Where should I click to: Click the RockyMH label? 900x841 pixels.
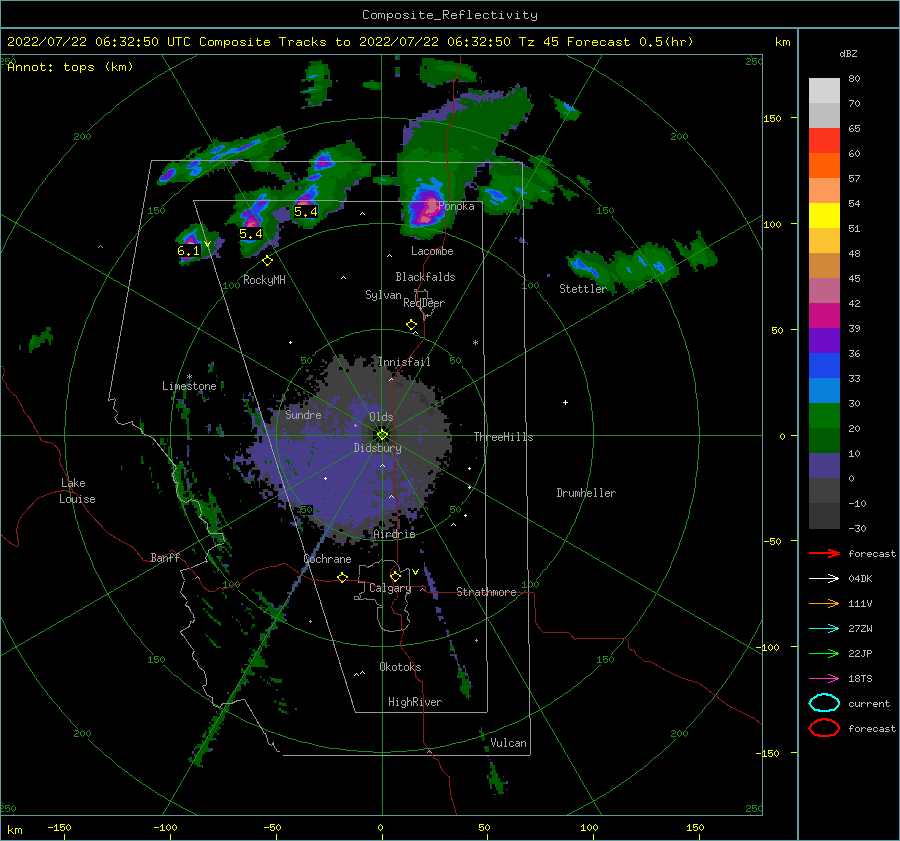(264, 280)
